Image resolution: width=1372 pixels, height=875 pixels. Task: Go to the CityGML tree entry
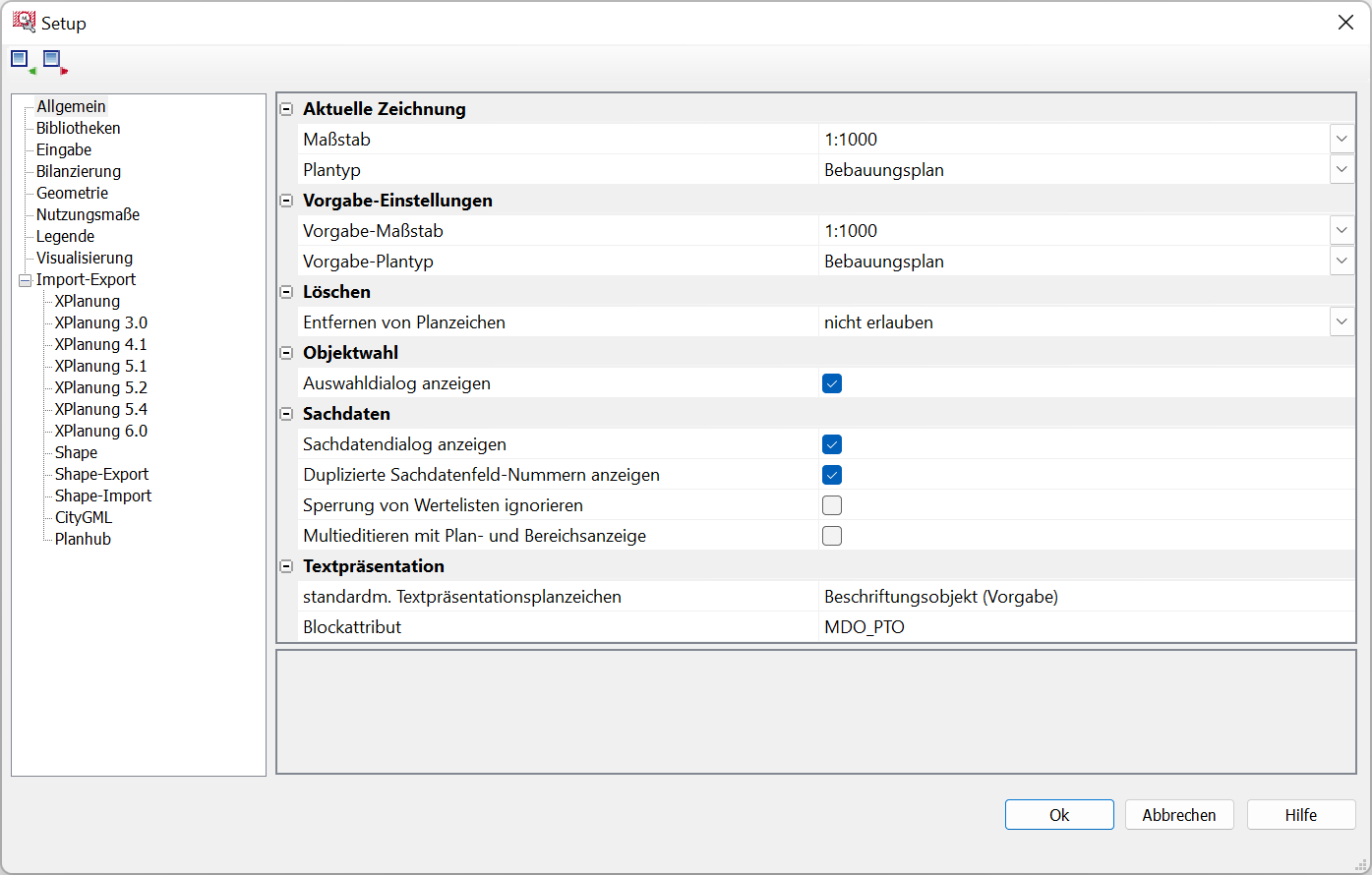(84, 518)
